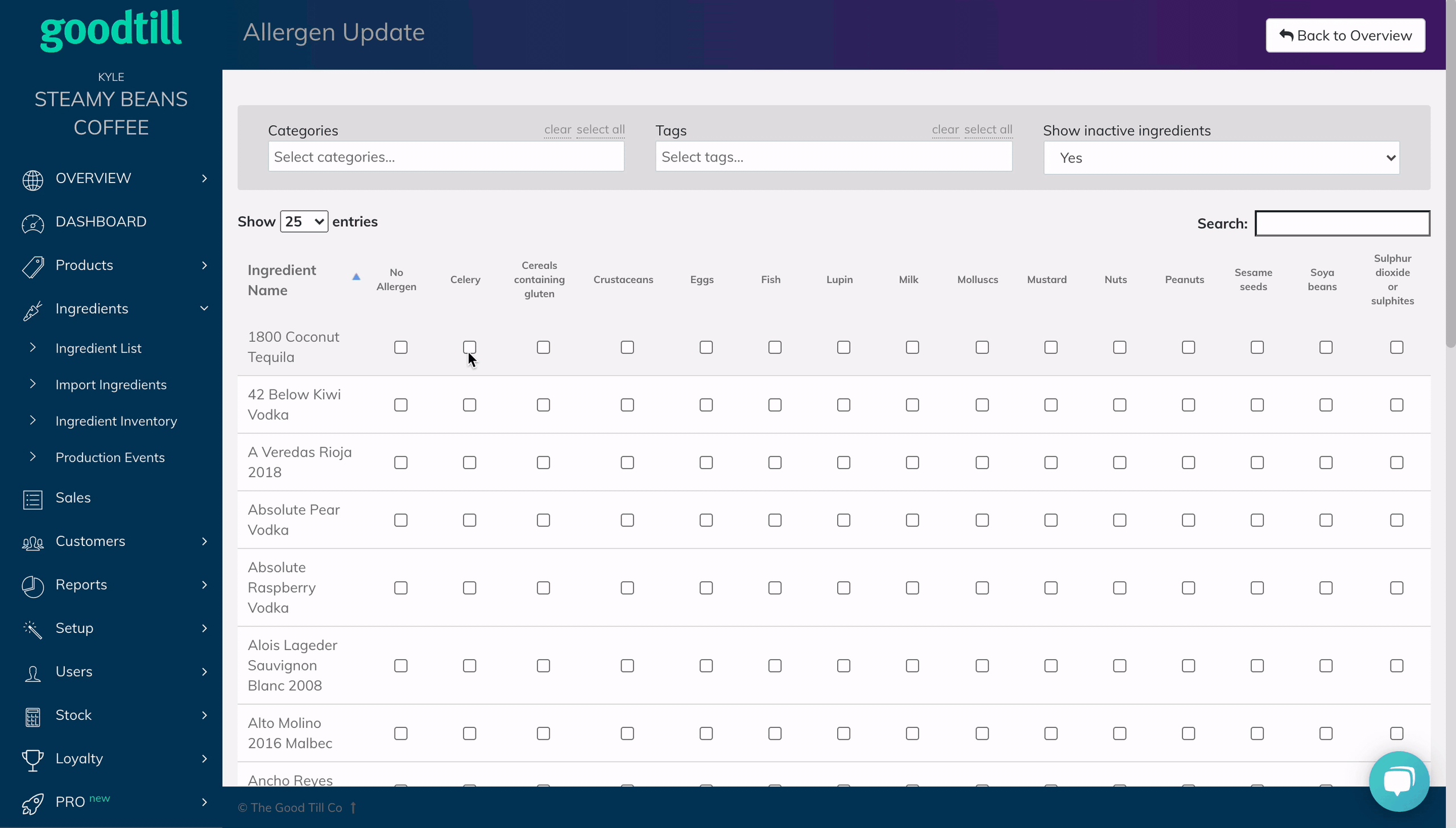Open the Show 25 entries dropdown
The width and height of the screenshot is (1456, 828).
pos(303,221)
